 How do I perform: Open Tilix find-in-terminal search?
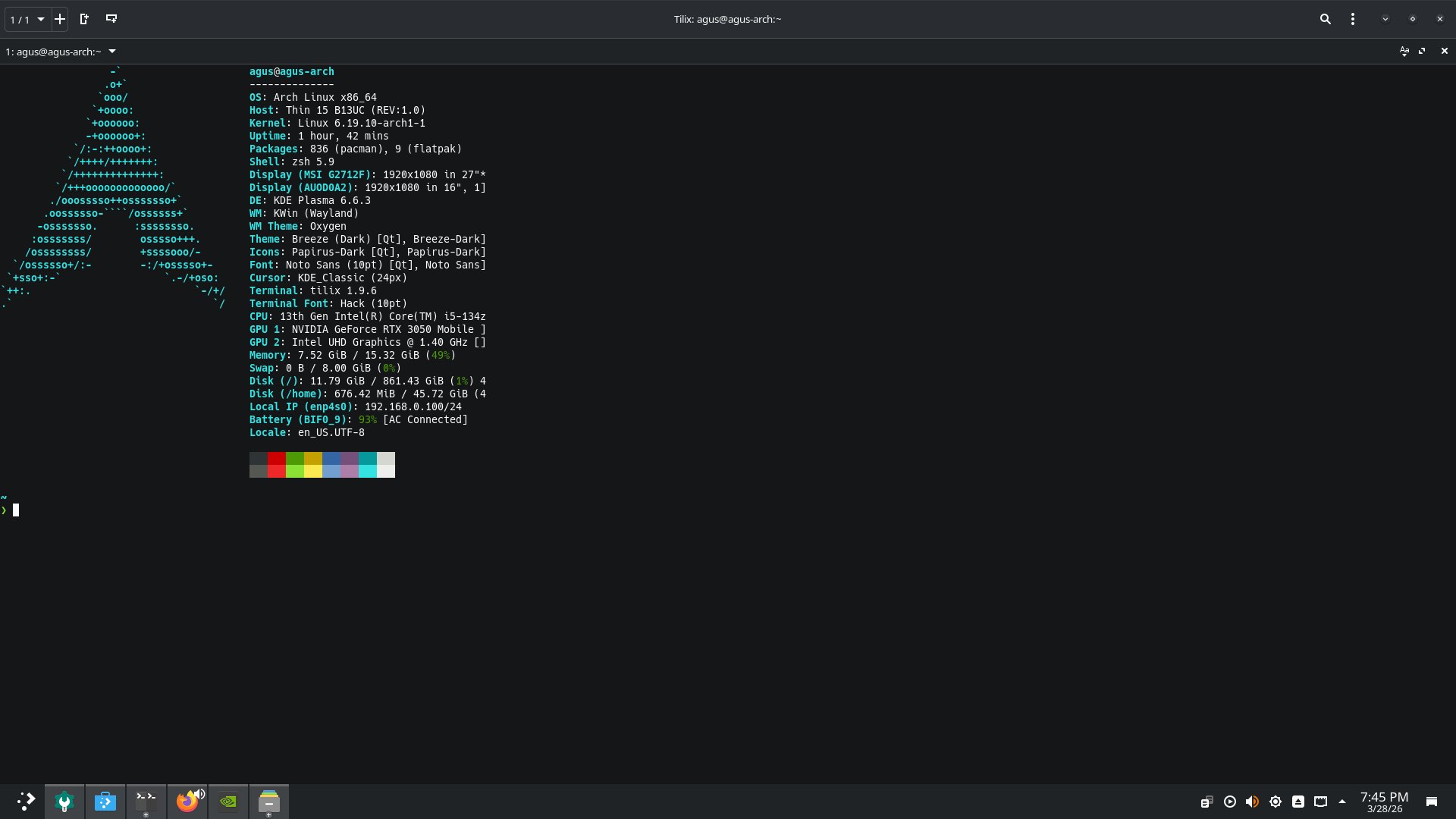tap(1325, 19)
